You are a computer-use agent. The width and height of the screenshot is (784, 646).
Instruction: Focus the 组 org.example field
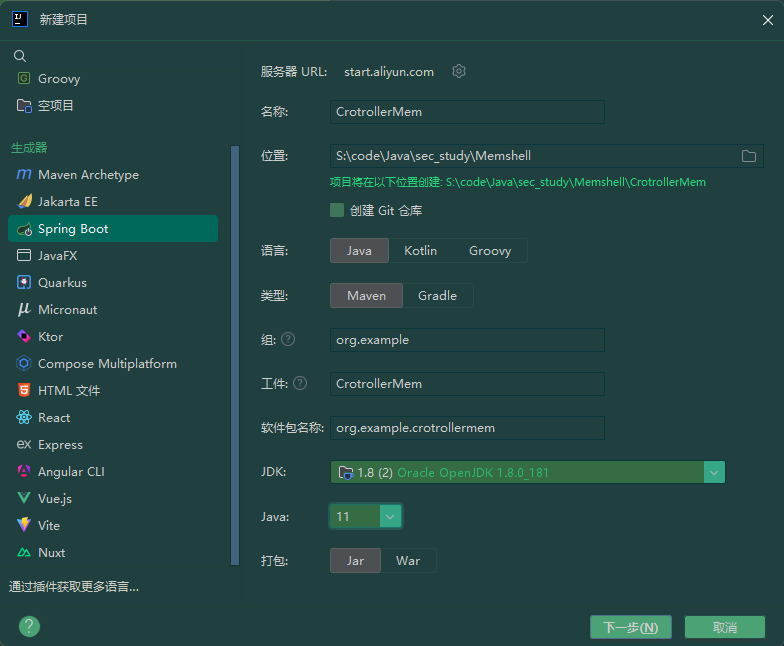467,340
